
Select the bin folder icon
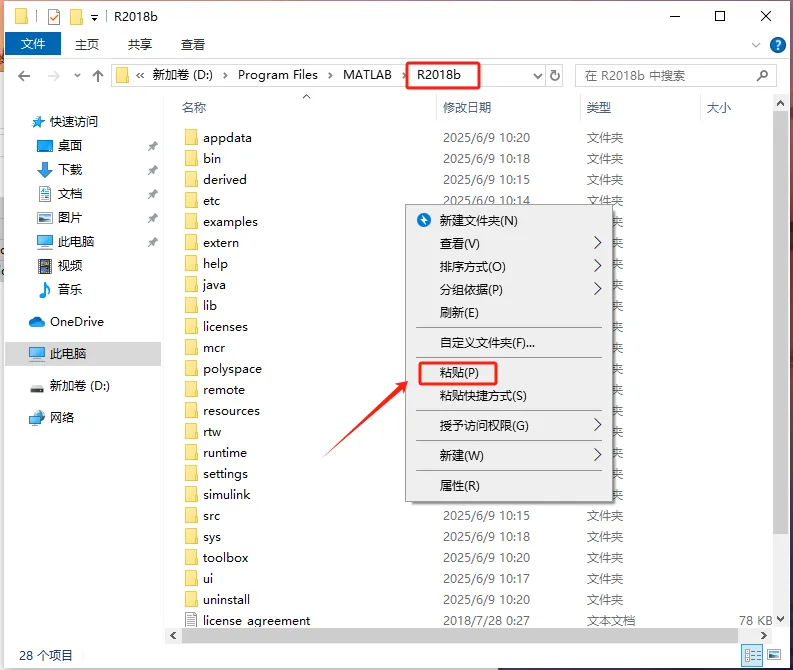point(191,159)
